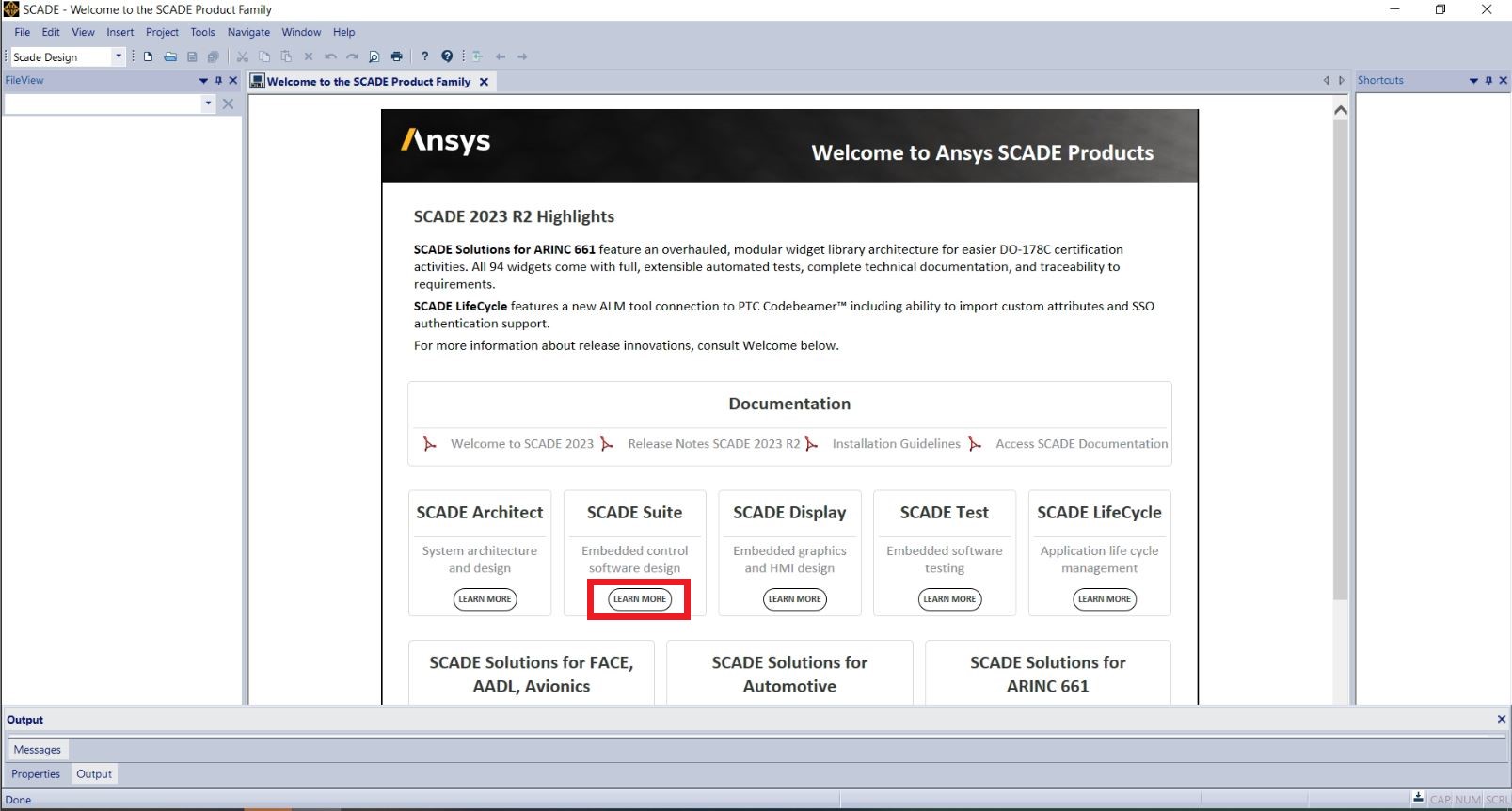1512x811 pixels.
Task: Click Learn More under SCADE Display
Action: [x=794, y=599]
